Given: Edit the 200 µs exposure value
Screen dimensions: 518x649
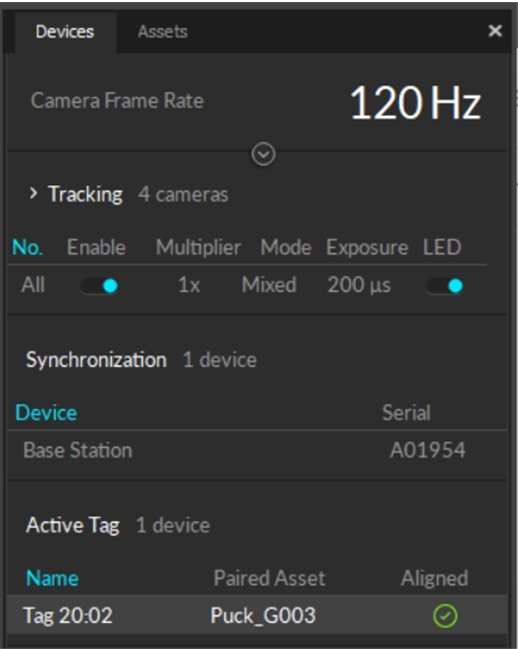Looking at the screenshot, I should (x=359, y=285).
